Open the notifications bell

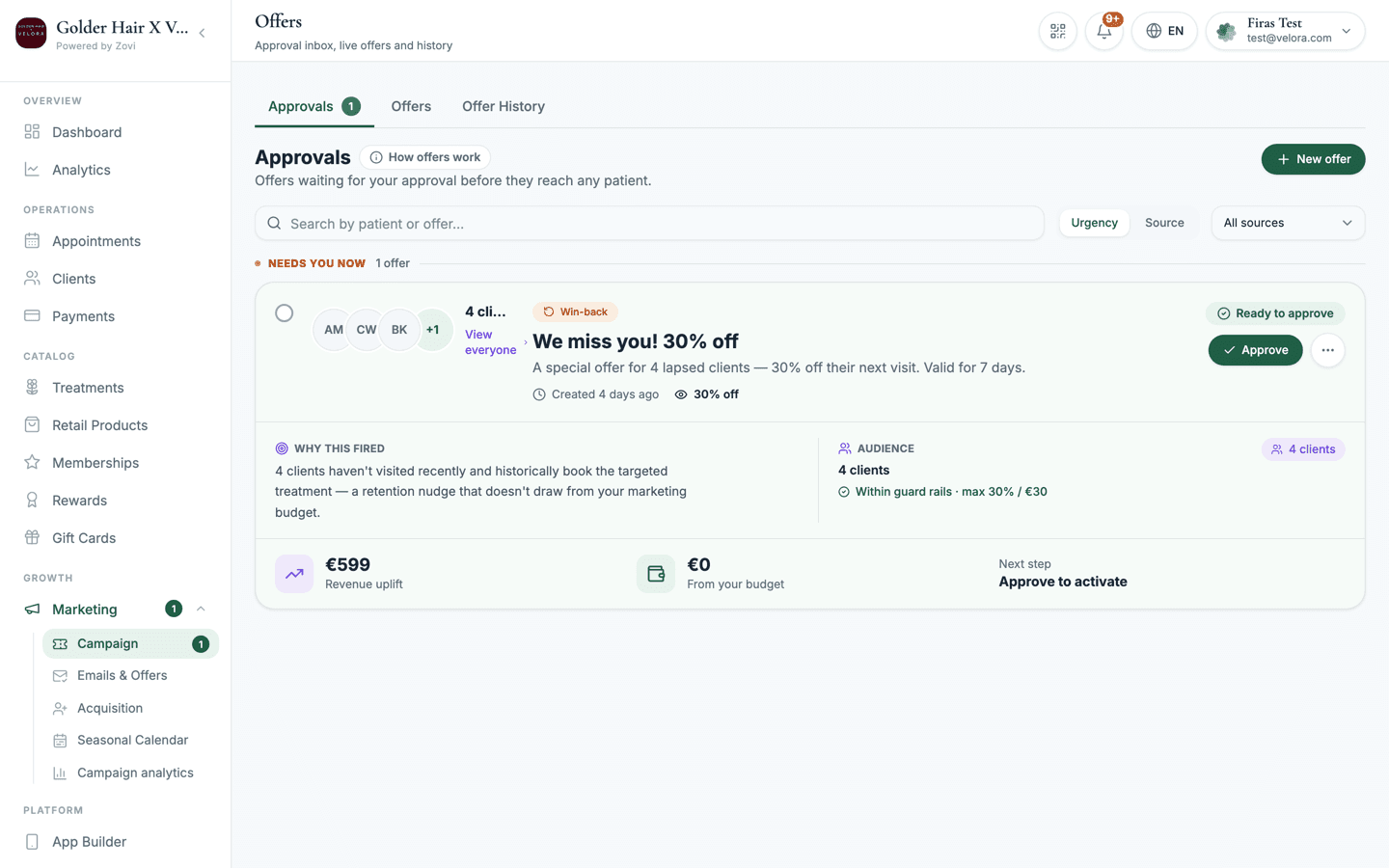1104,31
